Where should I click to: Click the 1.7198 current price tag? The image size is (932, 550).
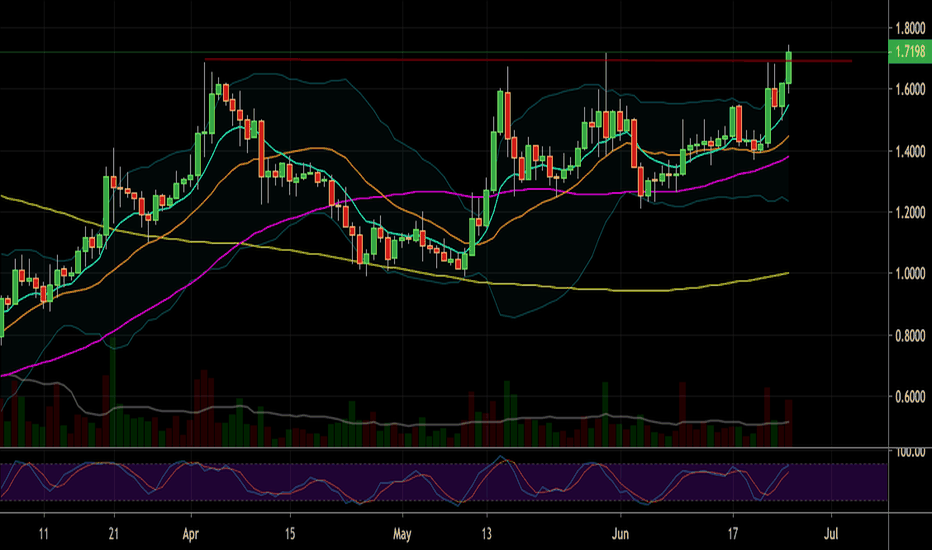tap(909, 51)
